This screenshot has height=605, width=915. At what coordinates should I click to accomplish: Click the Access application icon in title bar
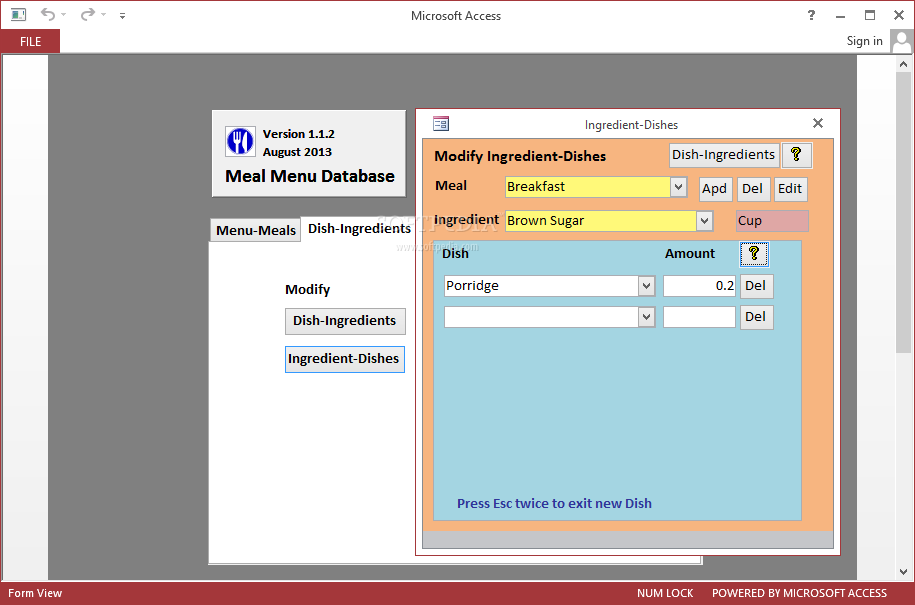(x=18, y=15)
